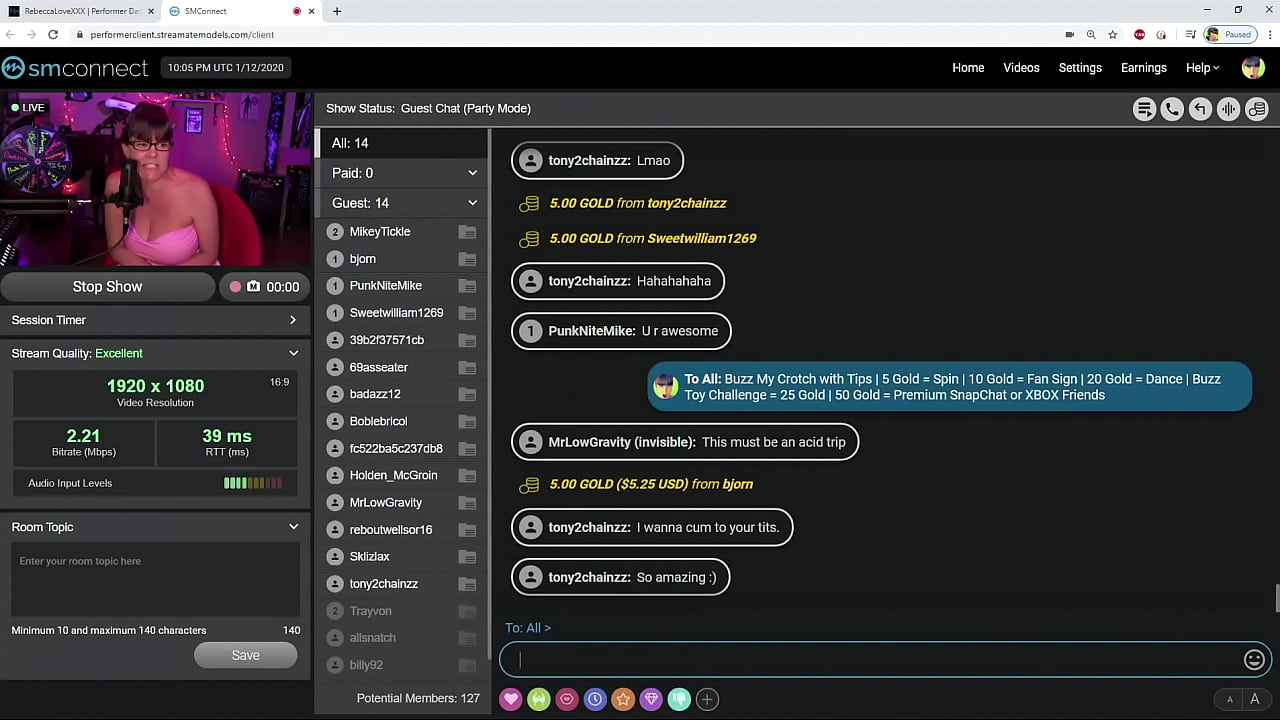Collapse the Guest: 14 user list
This screenshot has height=720, width=1280.
(472, 203)
